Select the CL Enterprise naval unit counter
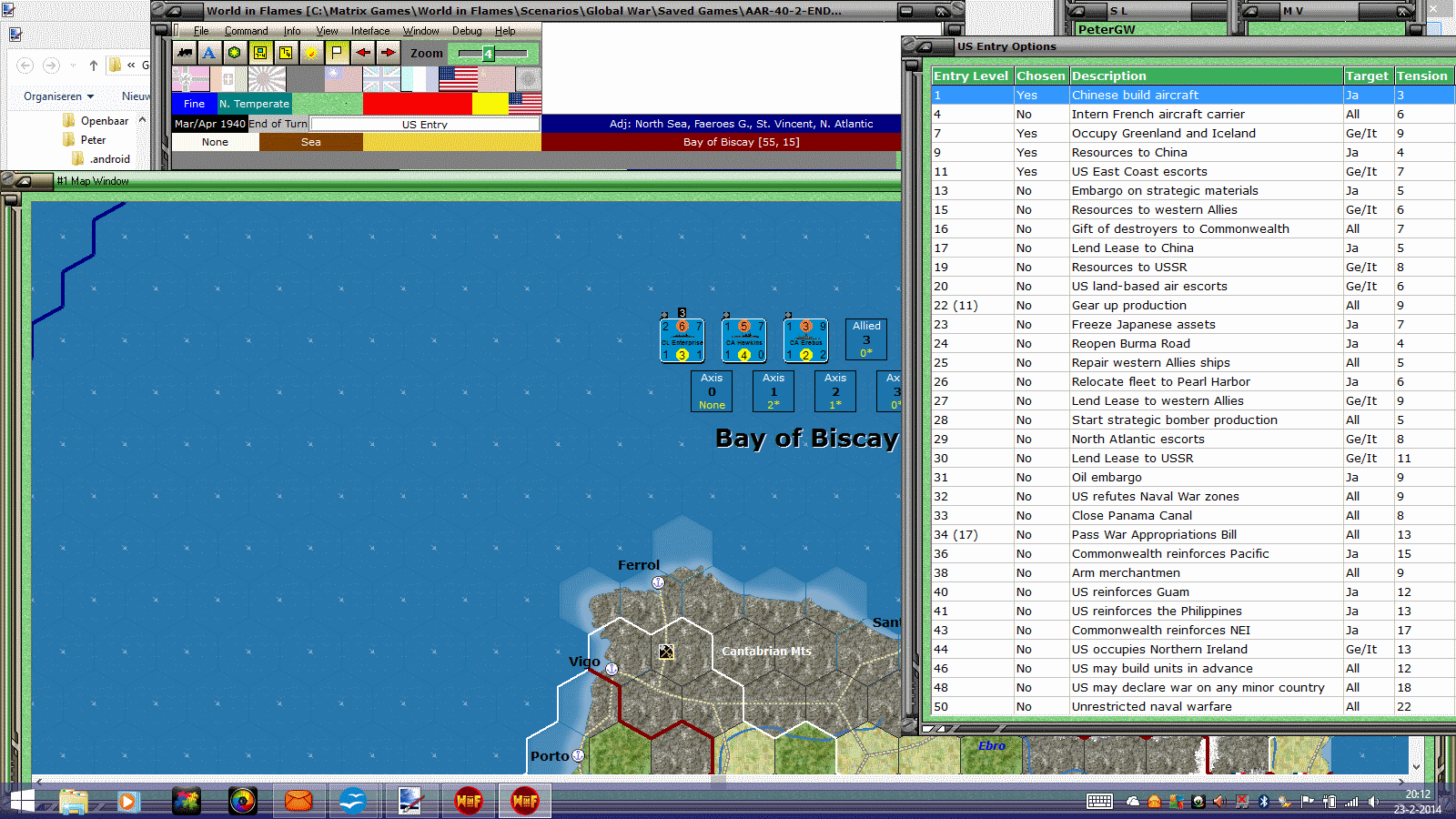The height and width of the screenshot is (819, 1456). pyautogui.click(x=682, y=339)
